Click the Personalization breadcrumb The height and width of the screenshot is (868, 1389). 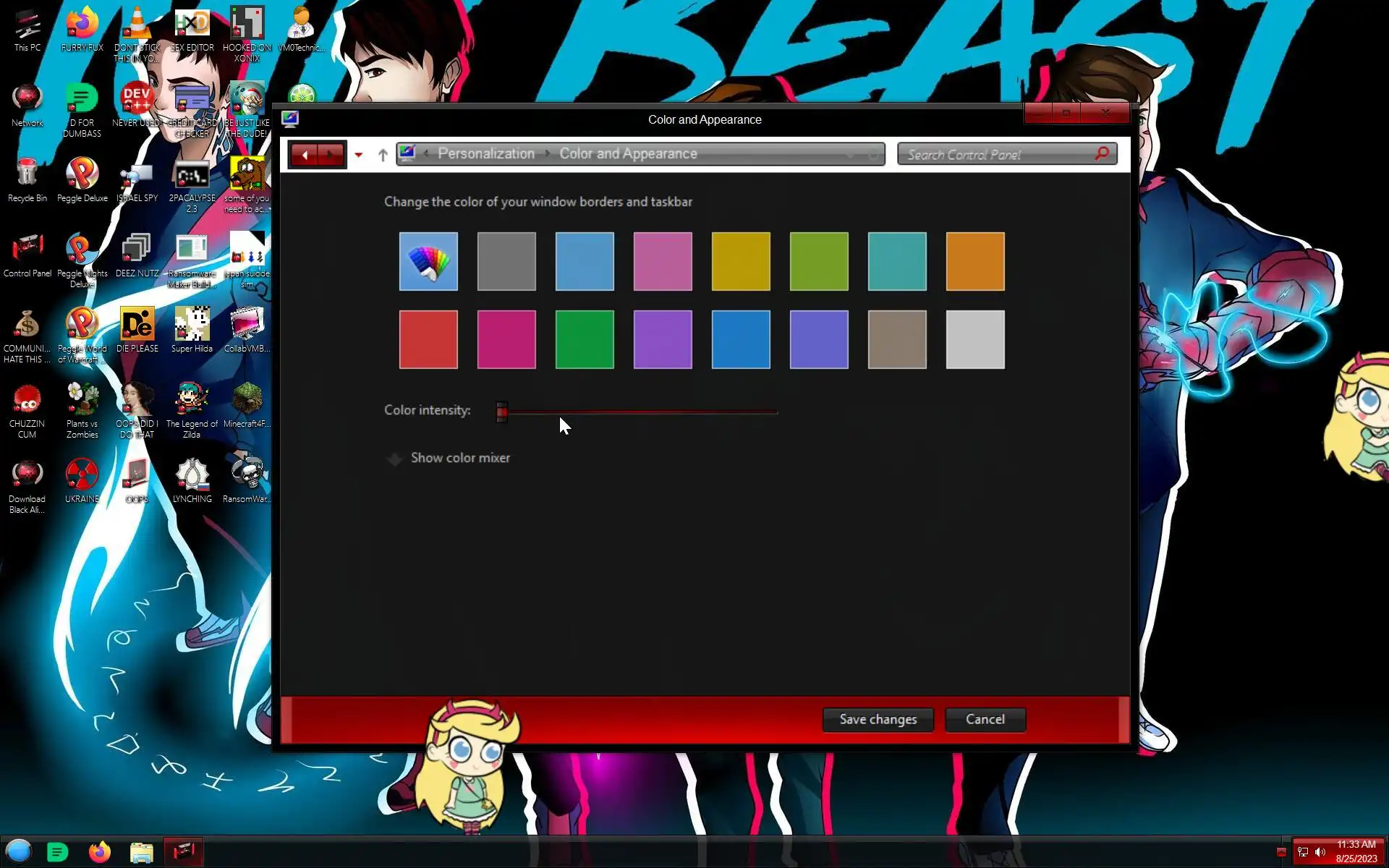(485, 154)
